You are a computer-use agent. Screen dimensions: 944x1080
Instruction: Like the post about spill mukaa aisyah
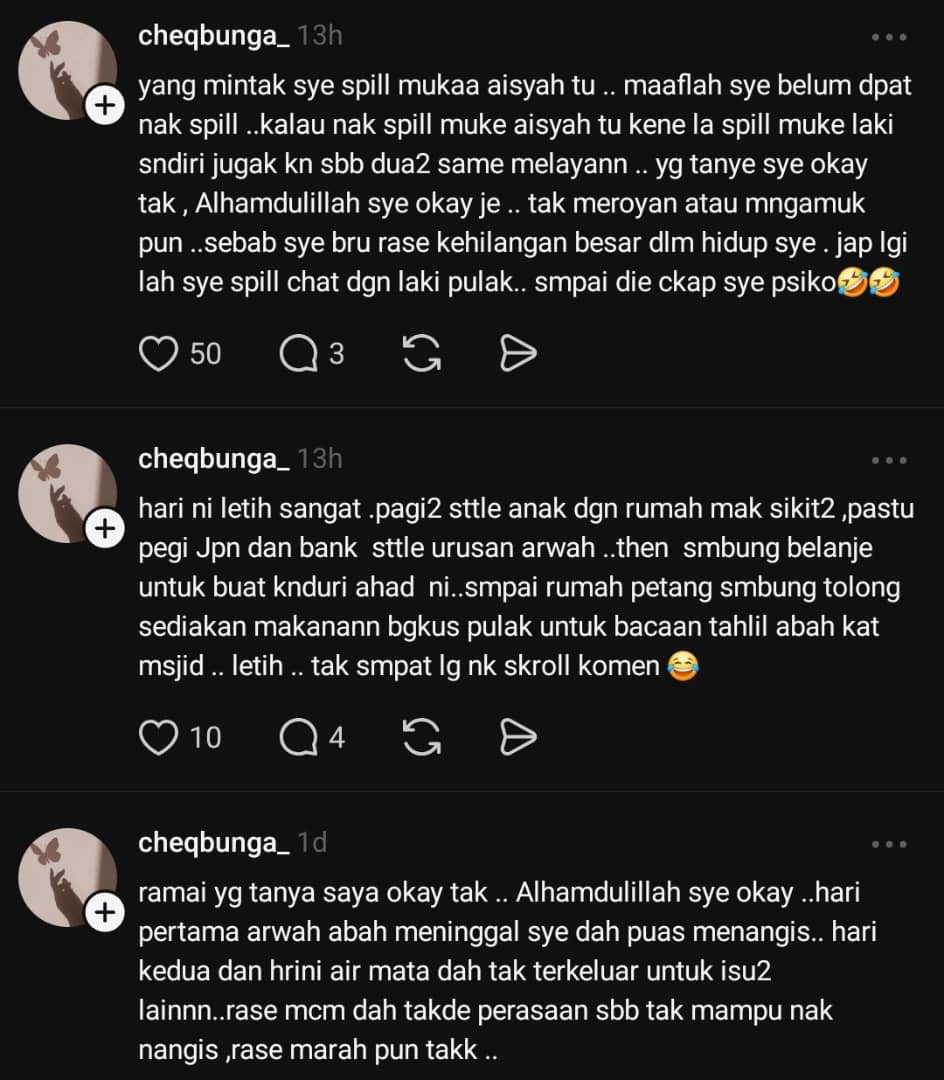[158, 354]
